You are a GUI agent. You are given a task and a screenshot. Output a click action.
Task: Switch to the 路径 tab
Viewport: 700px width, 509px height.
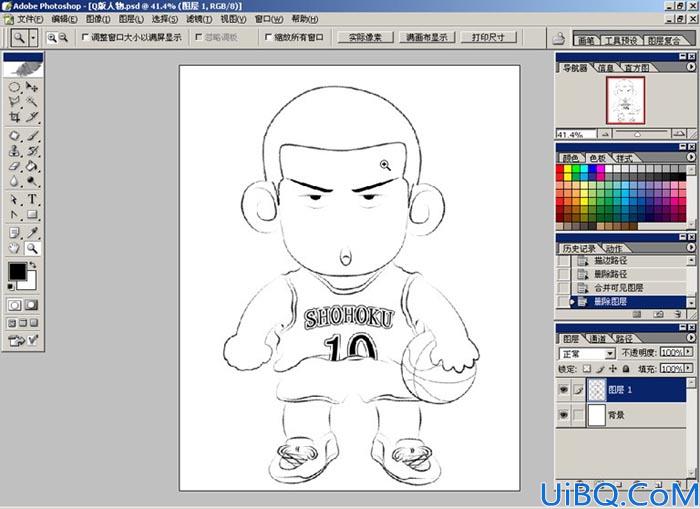624,339
